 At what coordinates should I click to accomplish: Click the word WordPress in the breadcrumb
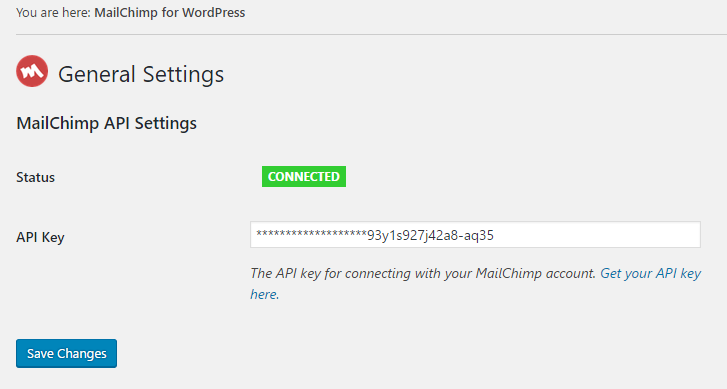213,13
